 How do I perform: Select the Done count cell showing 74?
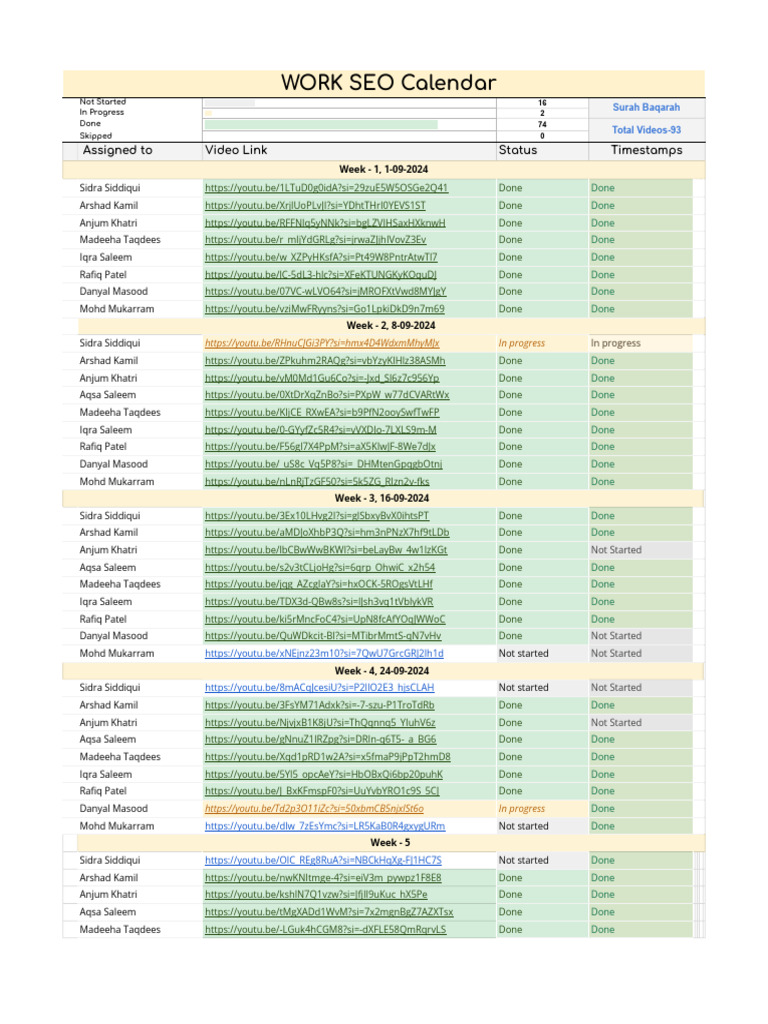(x=542, y=124)
